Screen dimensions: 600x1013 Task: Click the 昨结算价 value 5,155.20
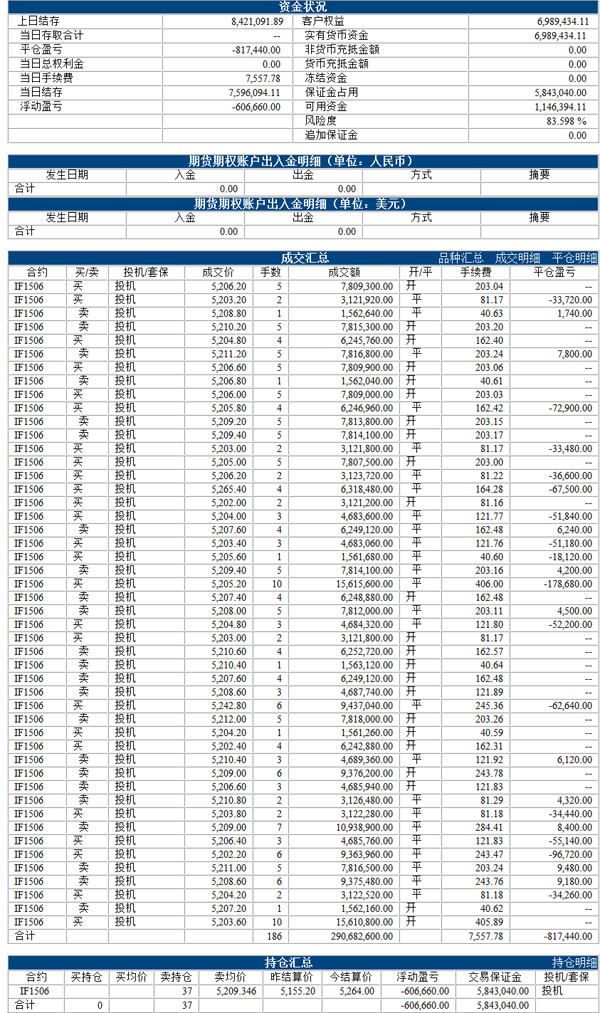click(298, 991)
